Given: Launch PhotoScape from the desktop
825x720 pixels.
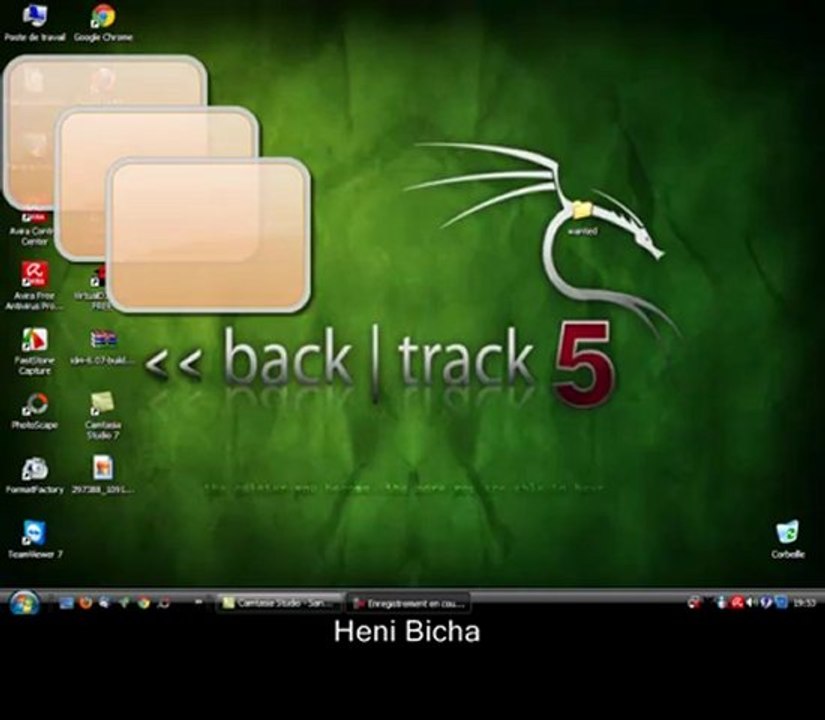Looking at the screenshot, I should pyautogui.click(x=35, y=411).
